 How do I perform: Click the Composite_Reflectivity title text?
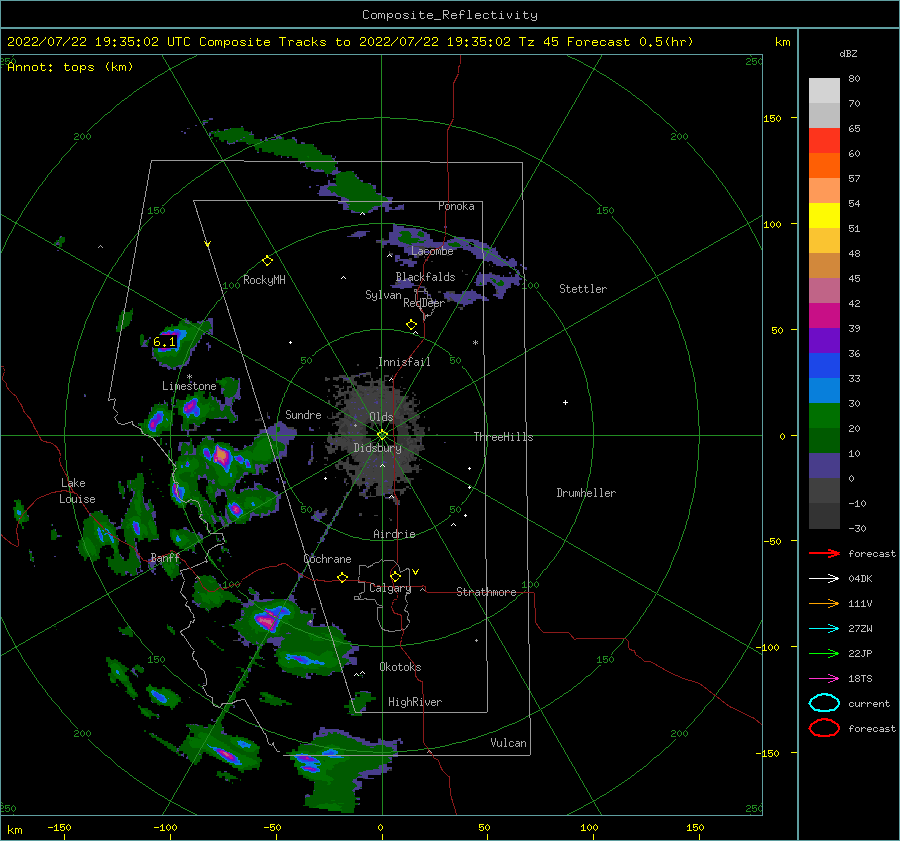coord(449,15)
